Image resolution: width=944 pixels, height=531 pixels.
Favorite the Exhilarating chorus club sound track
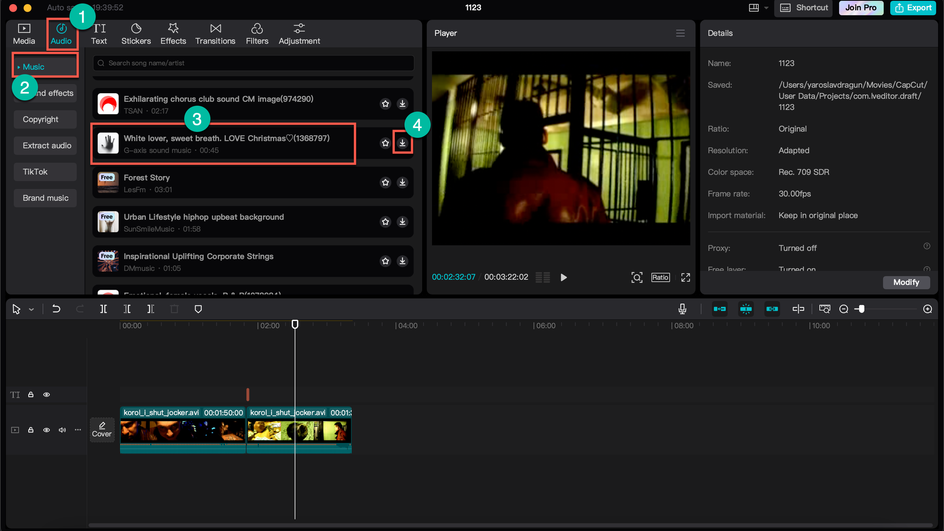pos(385,104)
